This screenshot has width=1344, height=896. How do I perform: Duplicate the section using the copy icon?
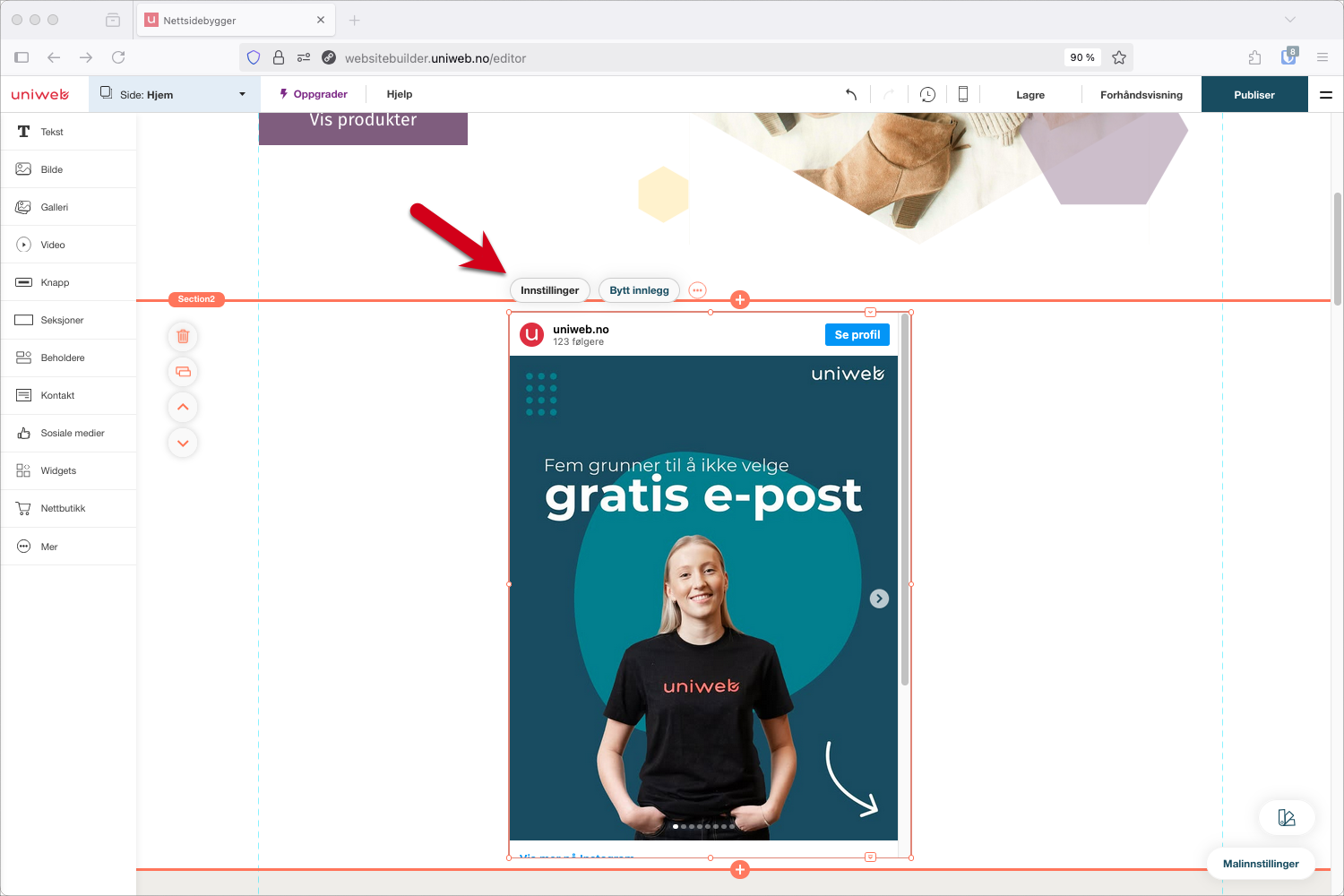coord(183,372)
